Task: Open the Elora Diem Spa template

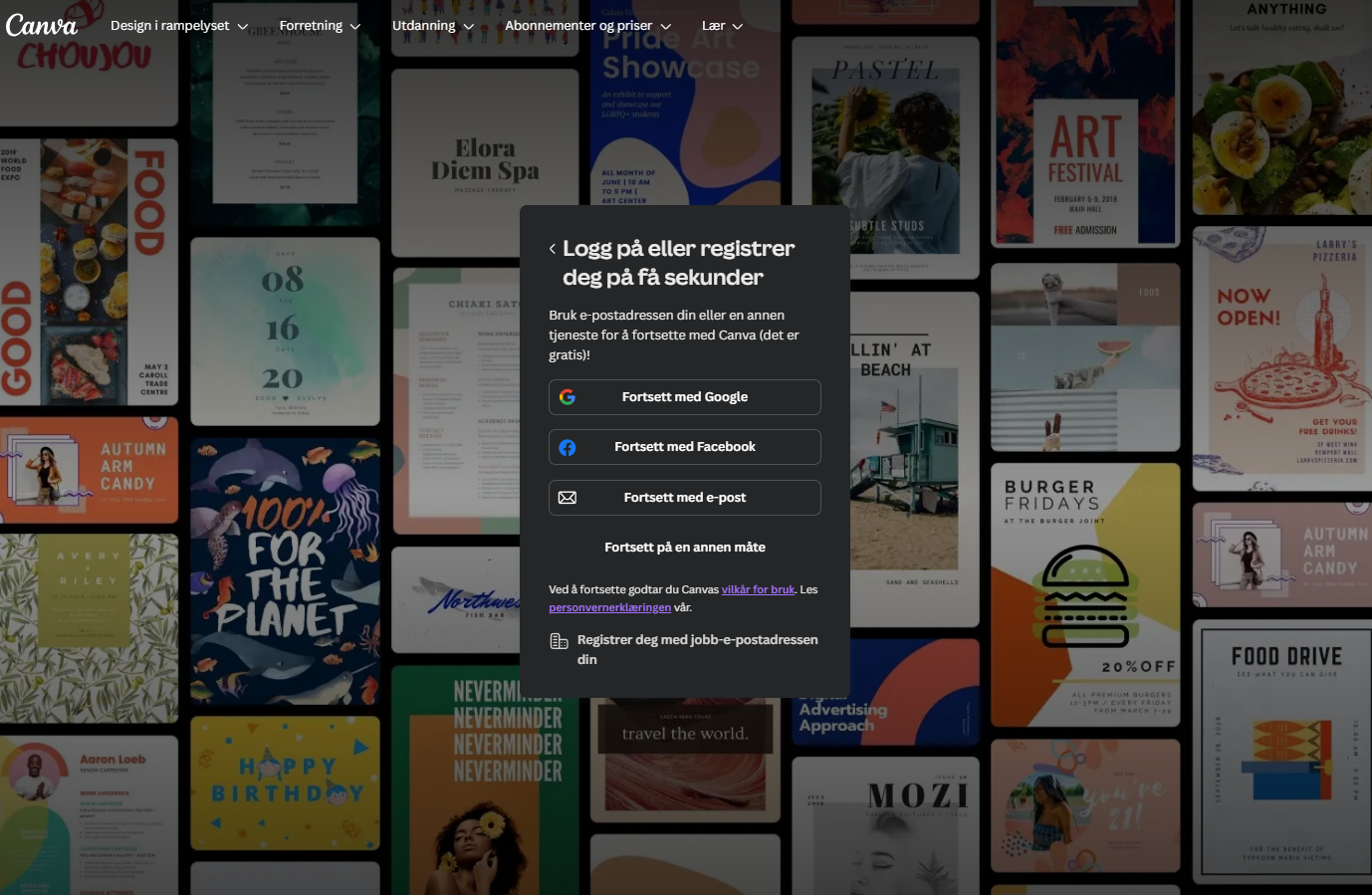Action: 485,163
